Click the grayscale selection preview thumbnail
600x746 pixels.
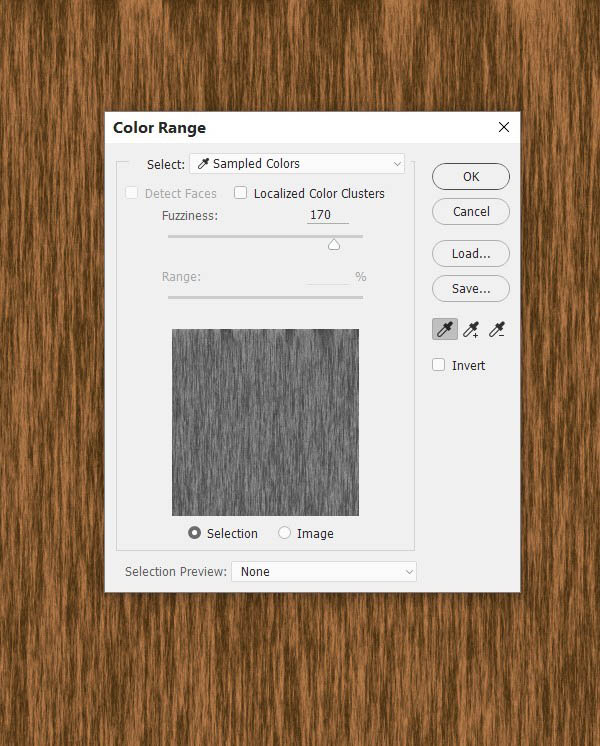pyautogui.click(x=266, y=422)
